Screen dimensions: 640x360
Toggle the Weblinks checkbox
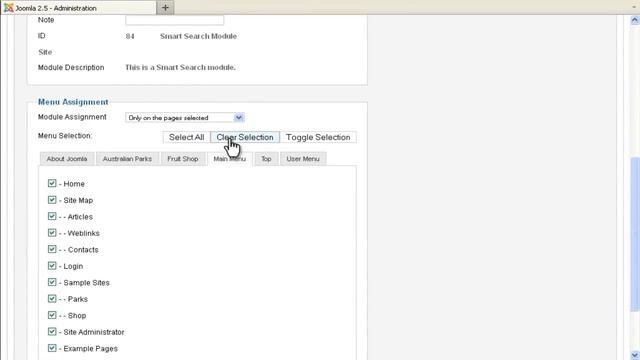coord(52,233)
